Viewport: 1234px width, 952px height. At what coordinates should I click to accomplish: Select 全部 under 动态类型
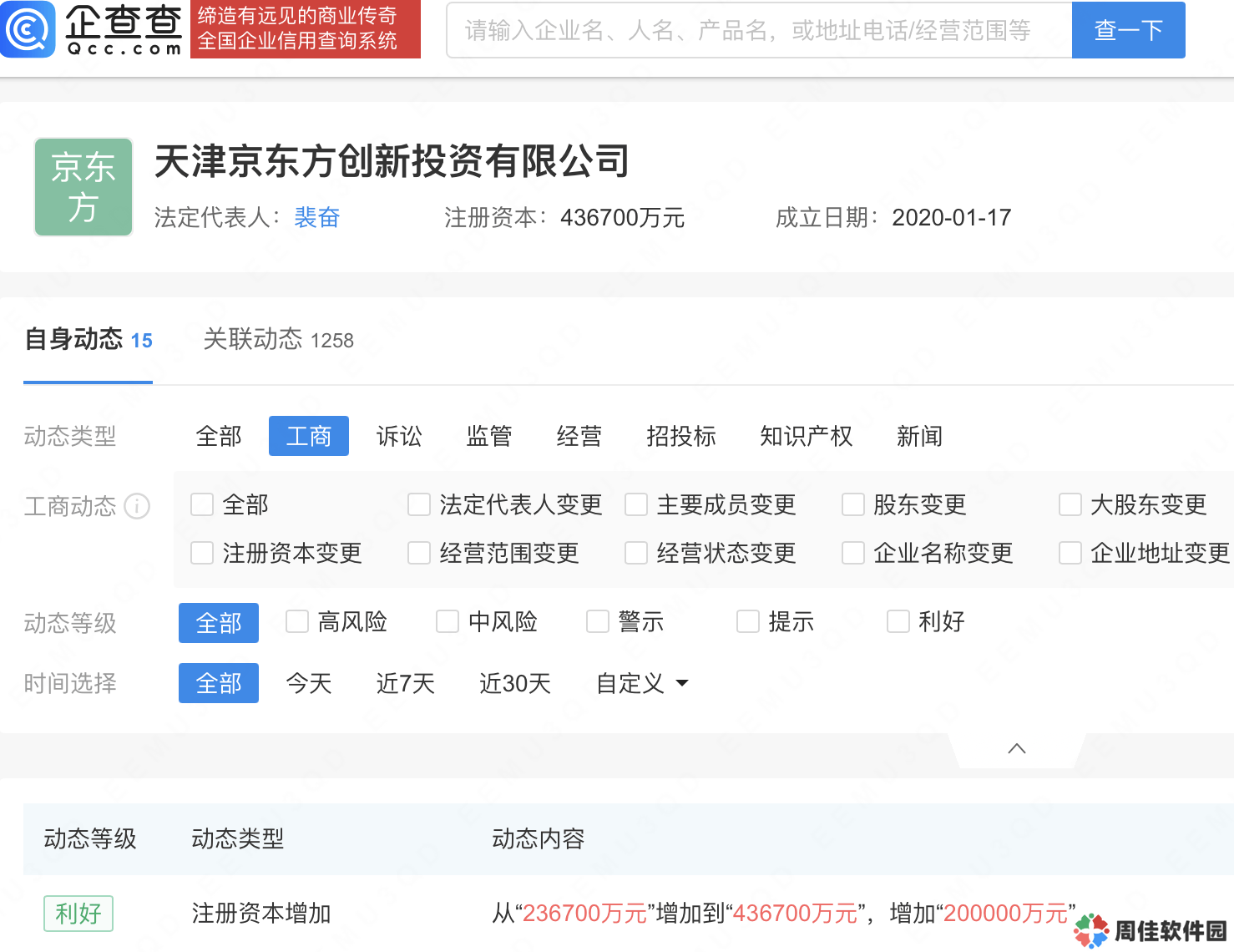point(219,436)
